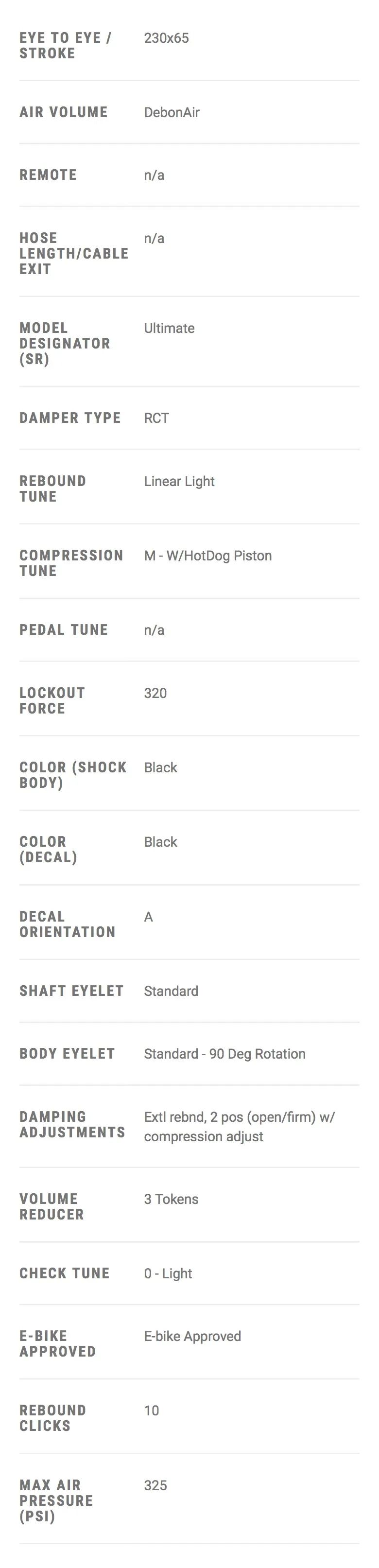Click the Hose Length/Cable Exit label

pos(73,253)
